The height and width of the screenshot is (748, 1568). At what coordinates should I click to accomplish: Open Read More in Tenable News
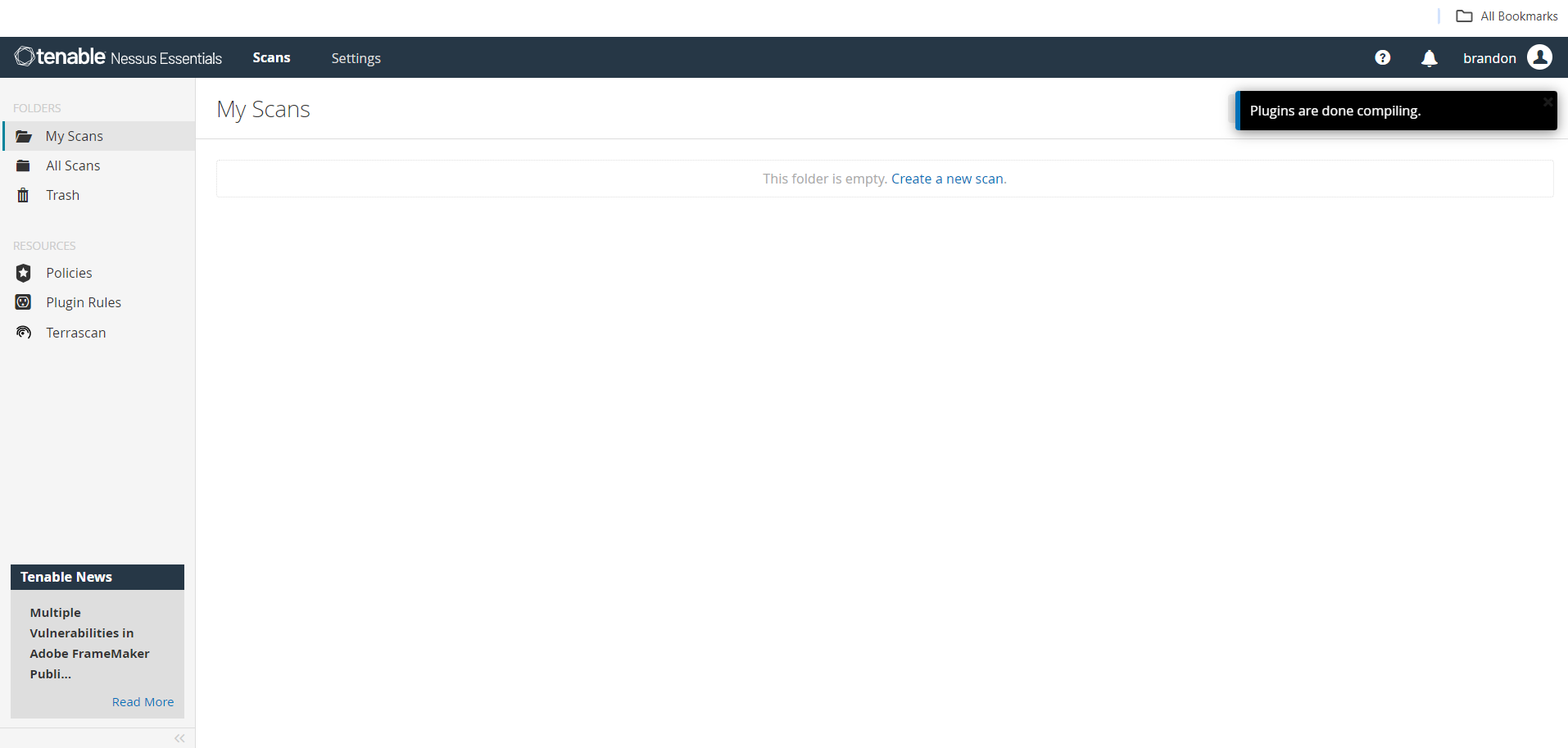(143, 702)
